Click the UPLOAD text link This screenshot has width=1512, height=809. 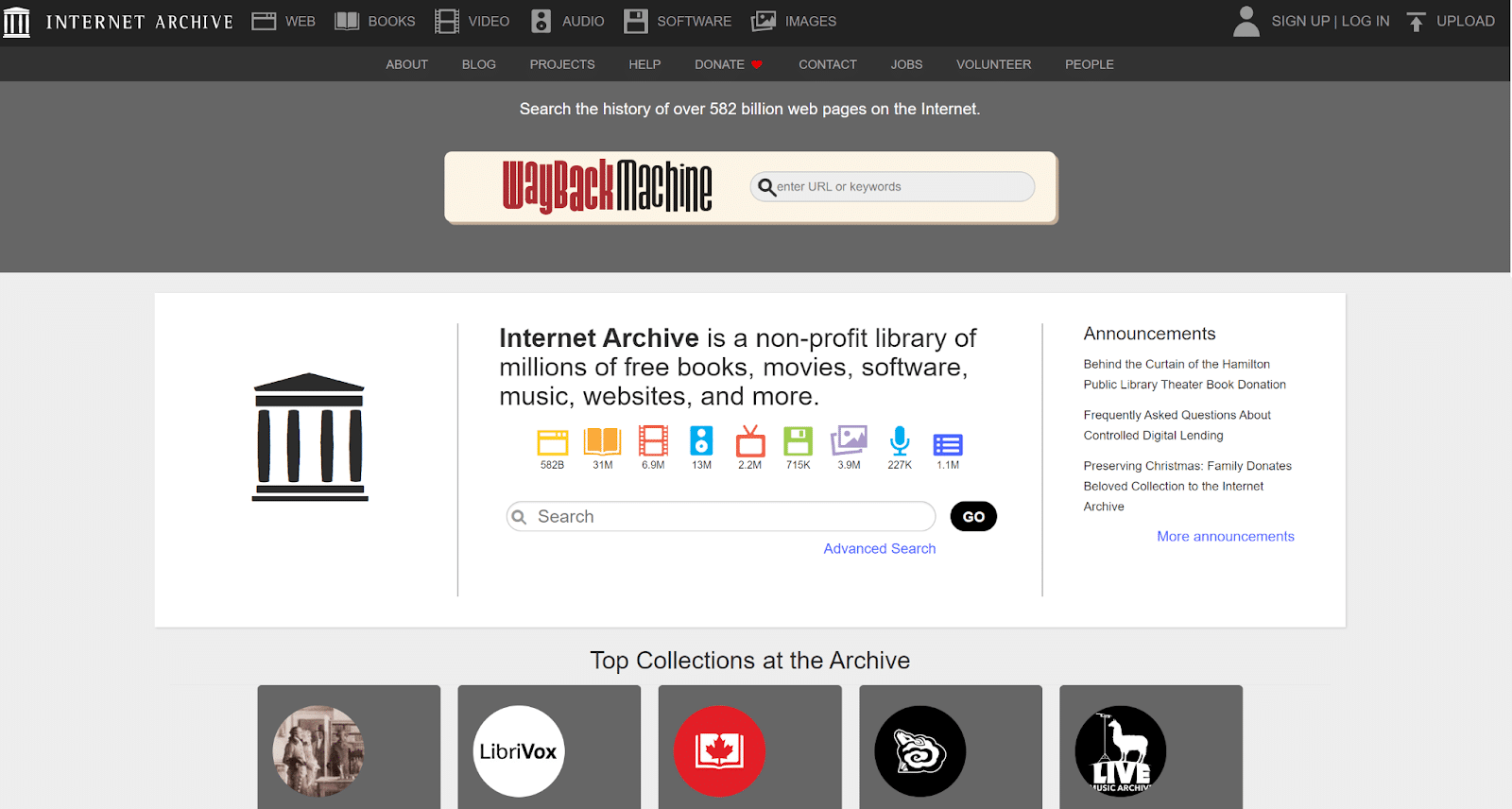1466,21
